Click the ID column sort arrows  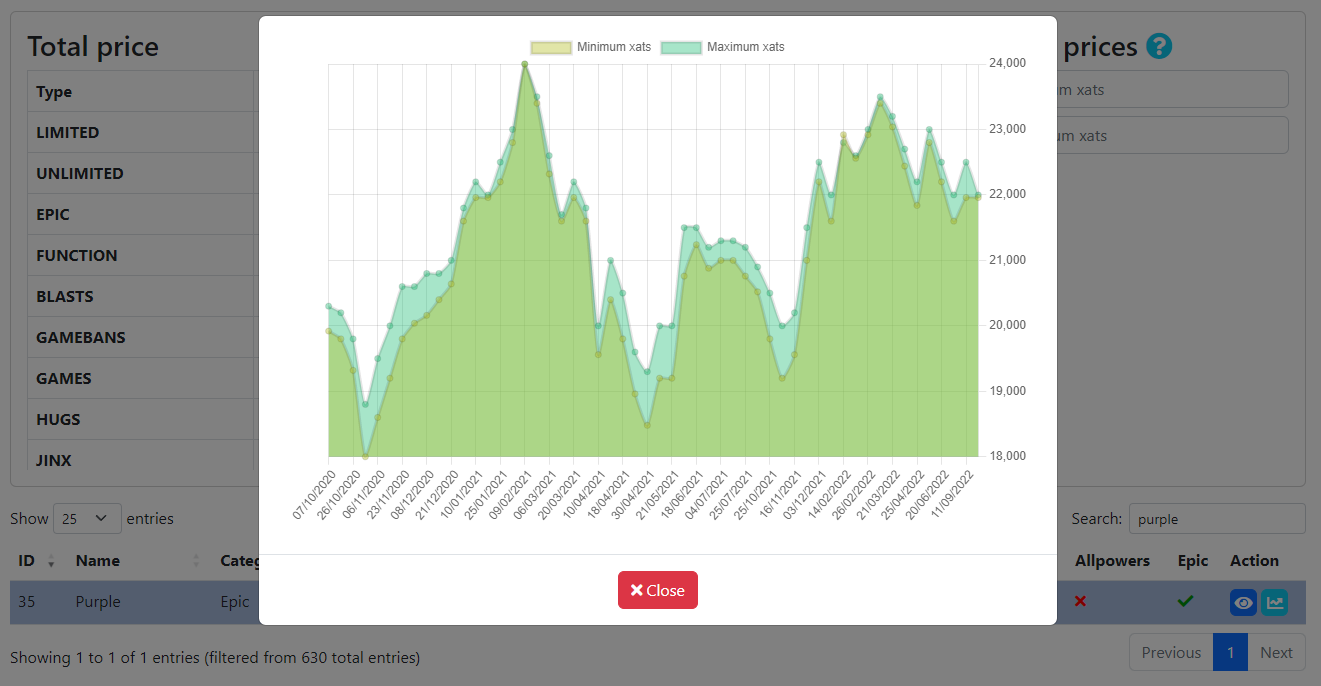pyautogui.click(x=50, y=561)
